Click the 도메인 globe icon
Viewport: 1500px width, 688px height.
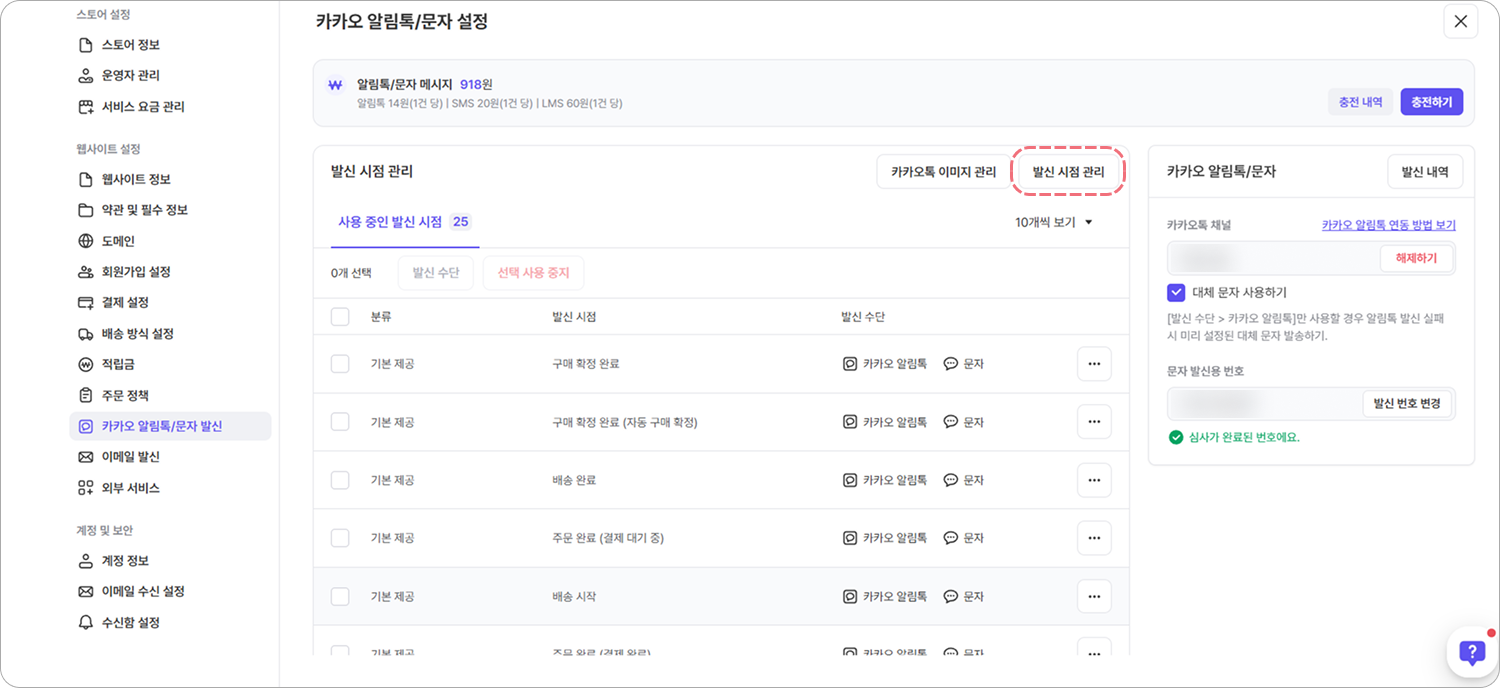point(85,241)
